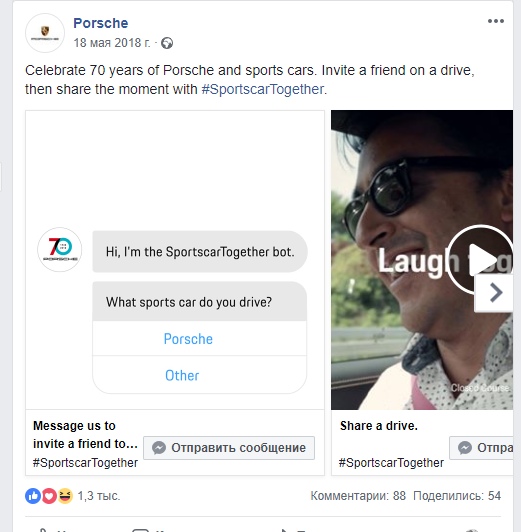The image size is (521, 532).
Task: Play the Laugh together video
Action: pos(480,259)
